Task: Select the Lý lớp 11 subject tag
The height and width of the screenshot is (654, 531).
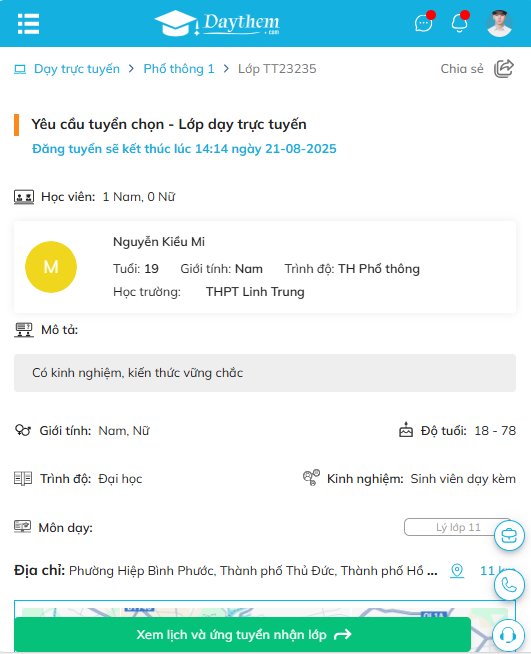Action: (x=458, y=527)
